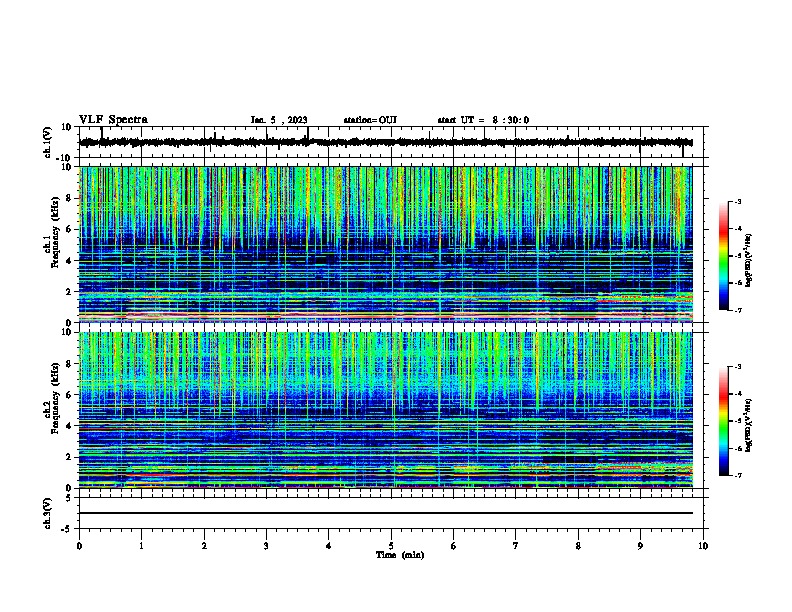Viewport: 792px width, 612px height.
Task: Click the "-5" label on ch.1 color bar
Action: tap(738, 256)
